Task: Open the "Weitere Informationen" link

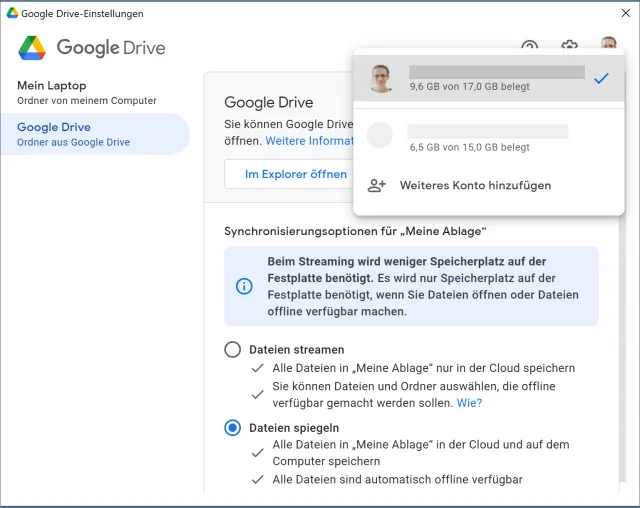Action: tap(309, 141)
